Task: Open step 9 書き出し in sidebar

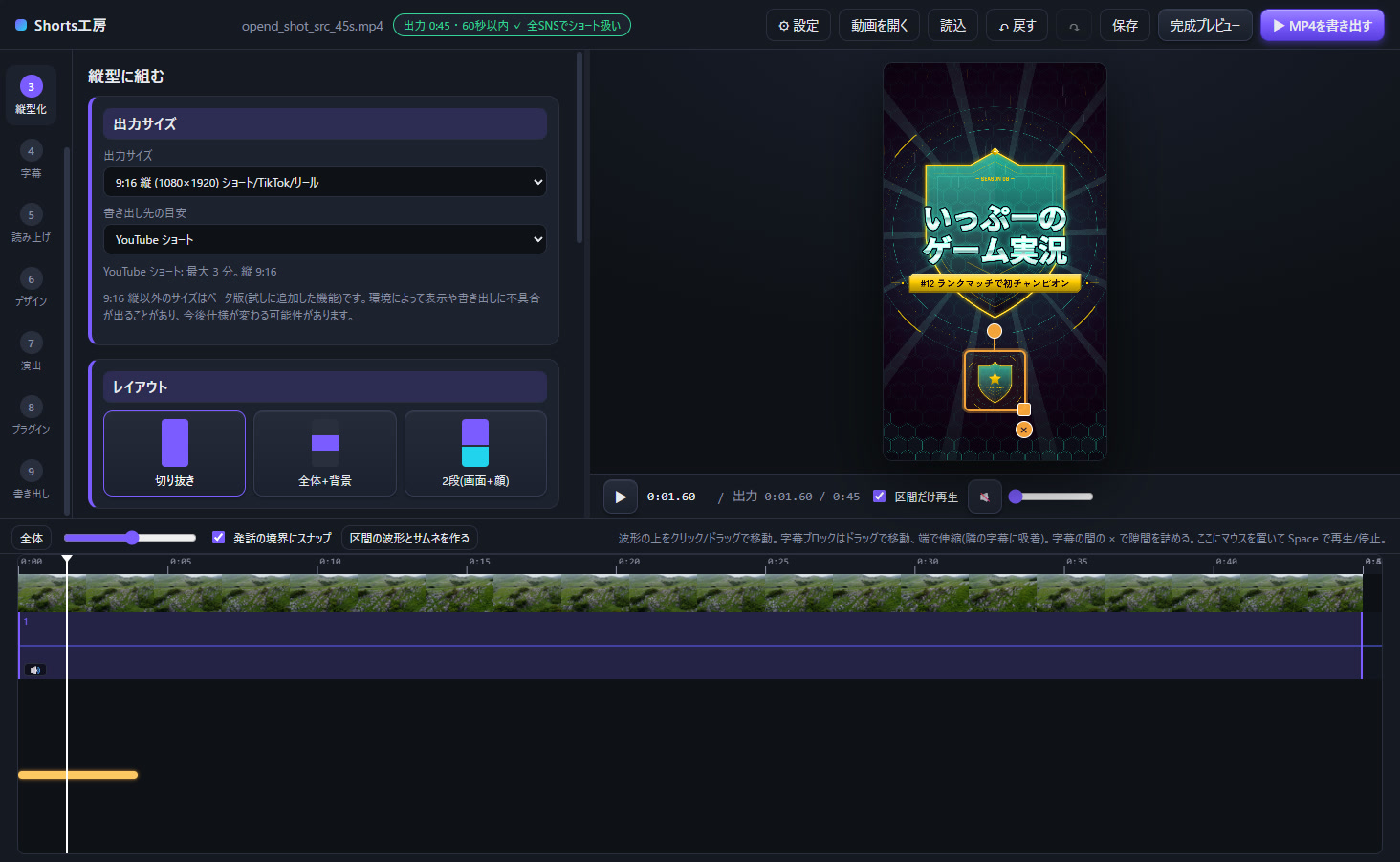Action: click(31, 480)
